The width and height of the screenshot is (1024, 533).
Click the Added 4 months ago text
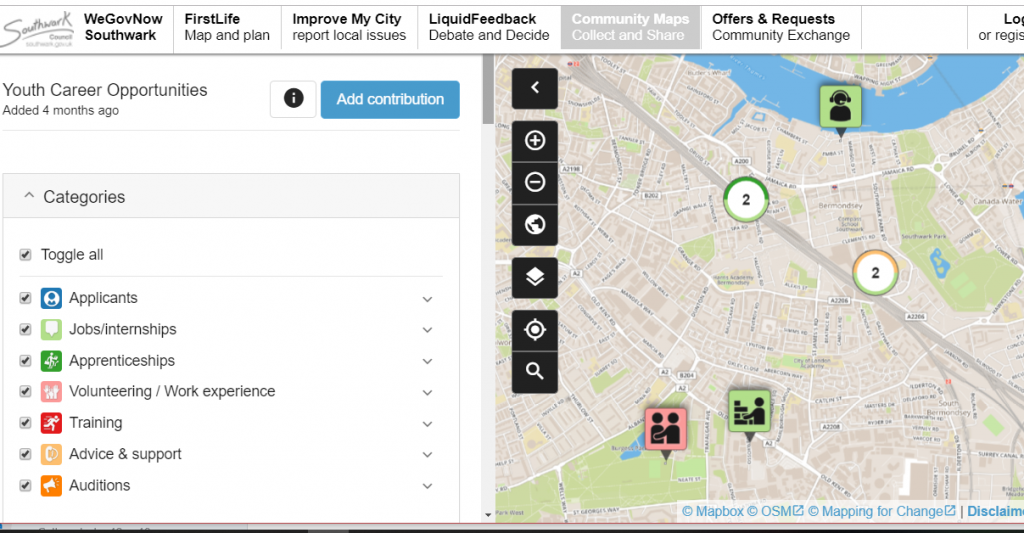(61, 110)
